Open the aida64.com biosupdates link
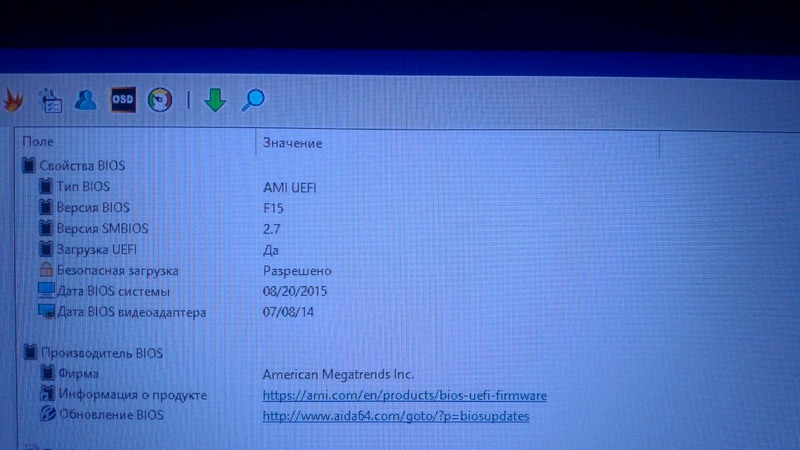The width and height of the screenshot is (800, 450). click(396, 415)
